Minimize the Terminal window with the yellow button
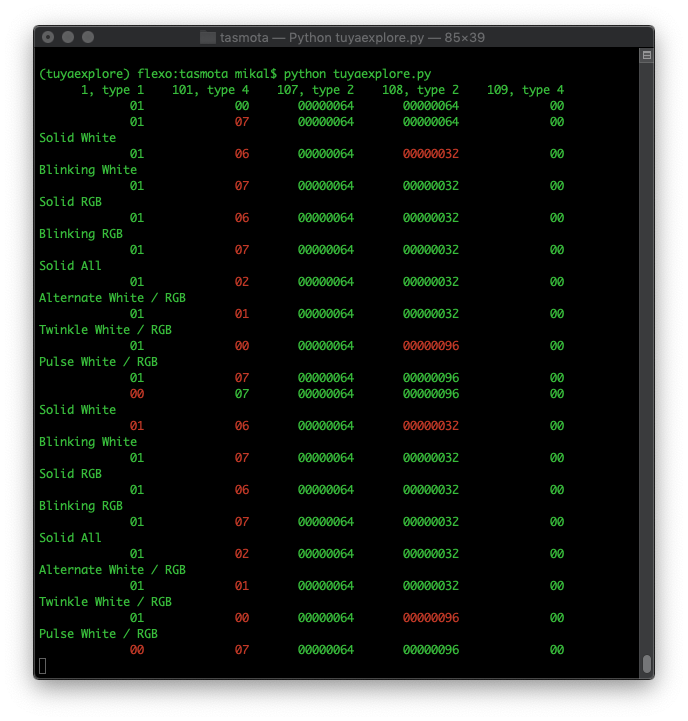 [x=68, y=38]
